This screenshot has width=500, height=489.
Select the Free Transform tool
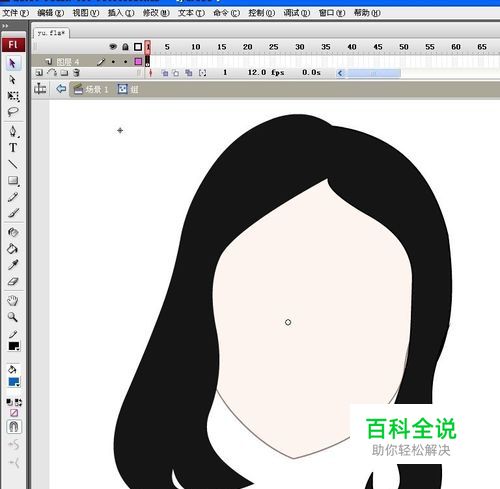[13, 96]
